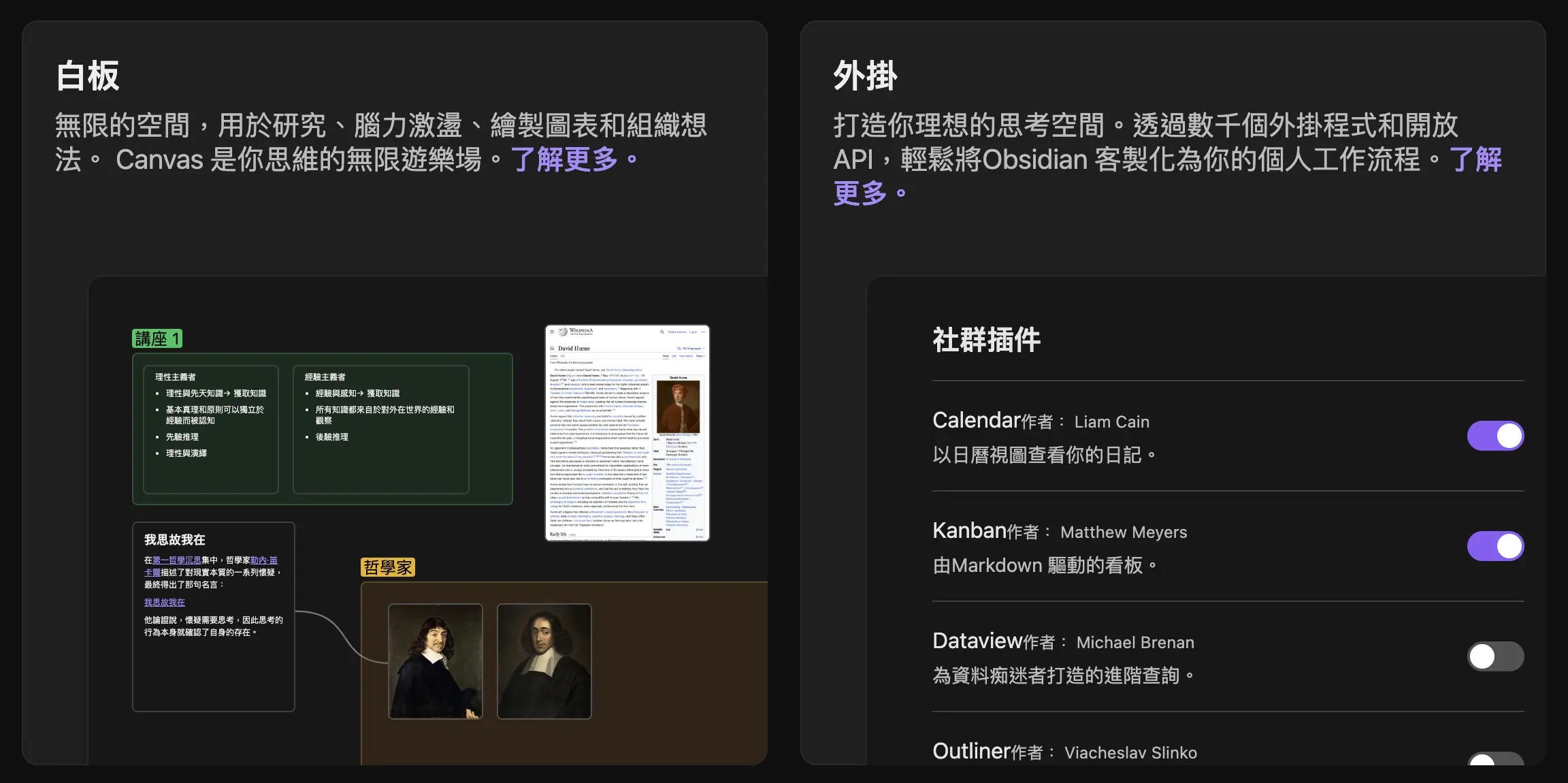
Task: Click the Log in link on Wikipedia header
Action: (x=693, y=332)
